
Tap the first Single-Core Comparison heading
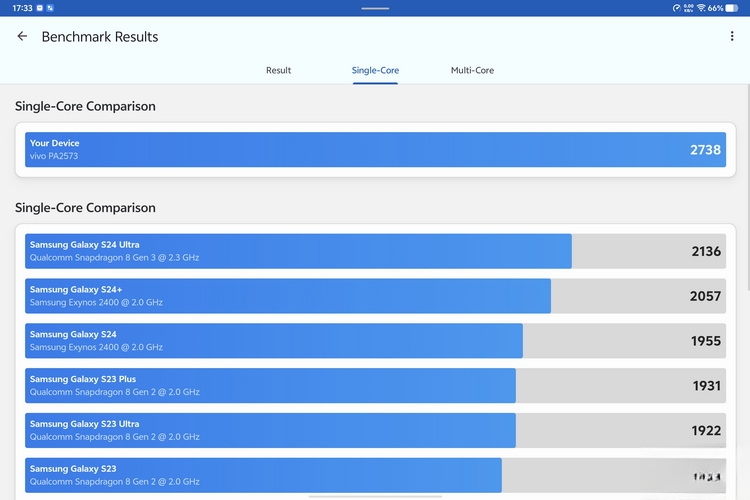[x=85, y=106]
